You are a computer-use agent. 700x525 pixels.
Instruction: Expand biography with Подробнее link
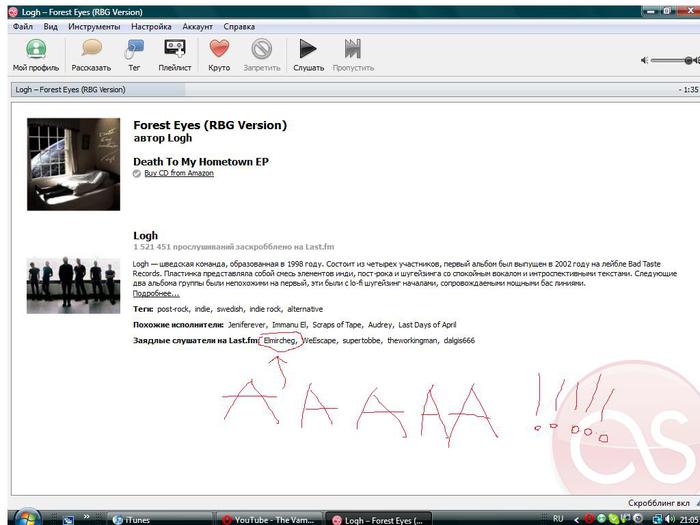[156, 293]
